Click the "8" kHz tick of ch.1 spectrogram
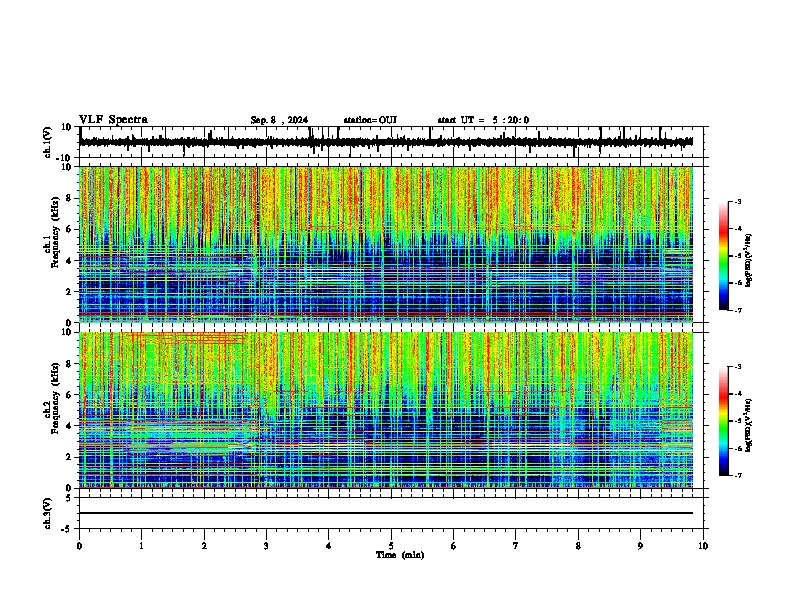The height and width of the screenshot is (612, 792). coord(70,198)
